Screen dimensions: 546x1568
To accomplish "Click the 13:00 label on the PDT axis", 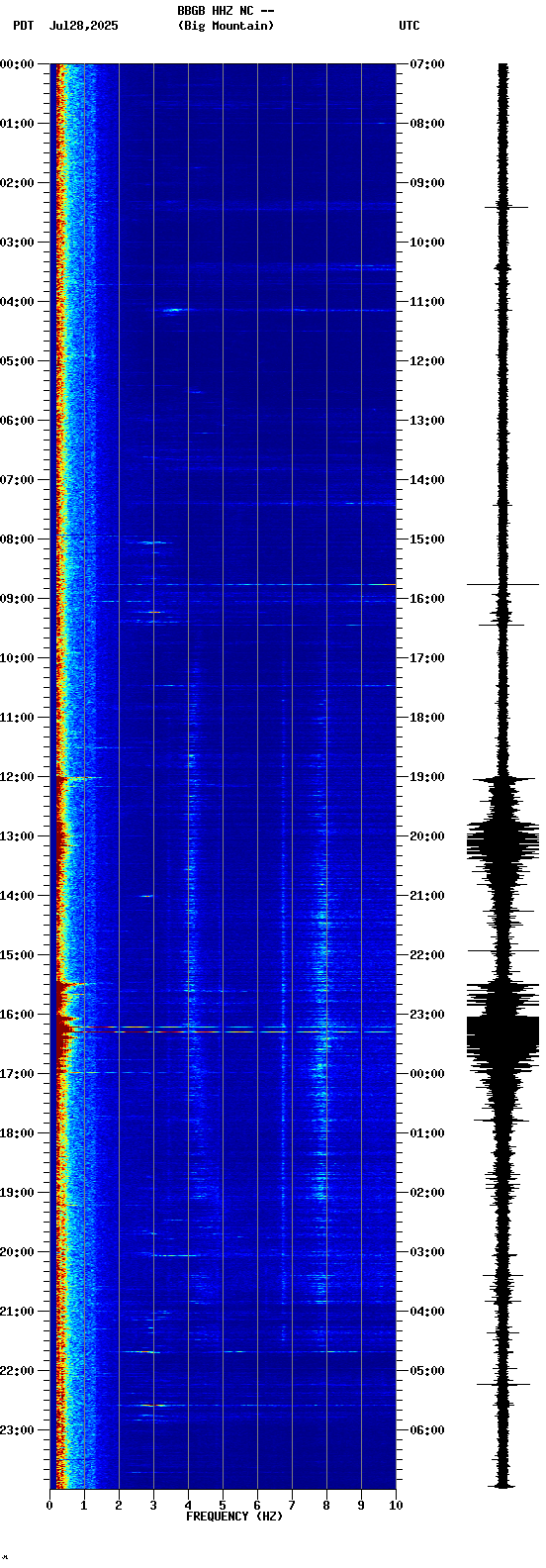I will coord(18,836).
